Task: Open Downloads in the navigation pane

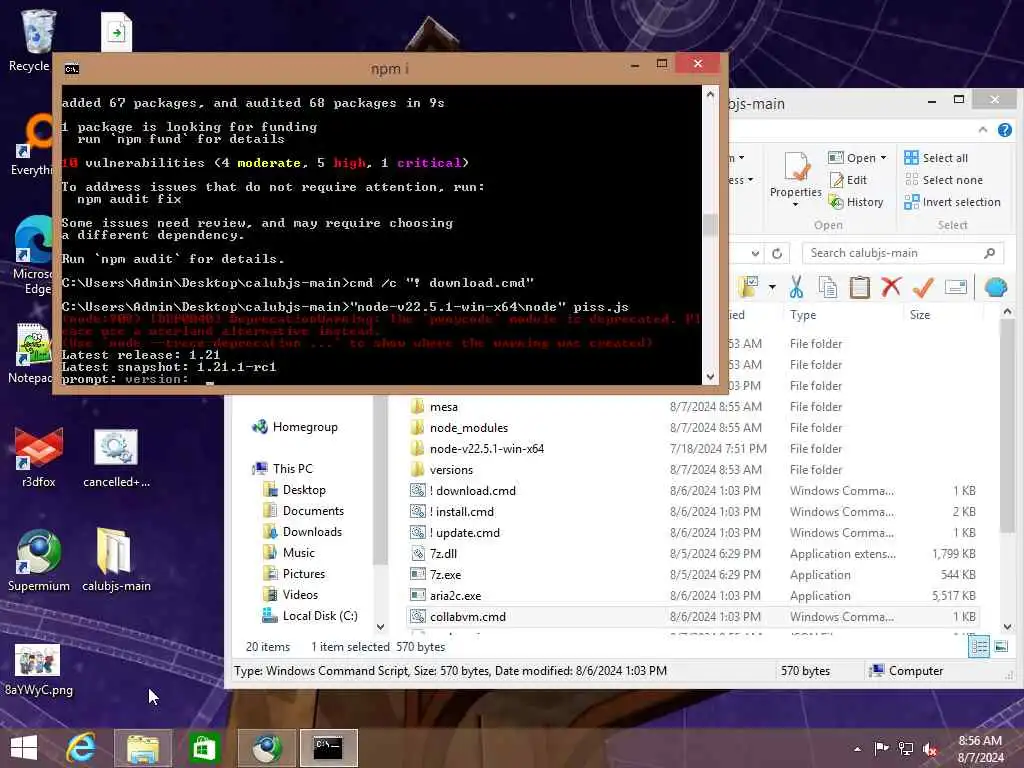Action: 303,532
